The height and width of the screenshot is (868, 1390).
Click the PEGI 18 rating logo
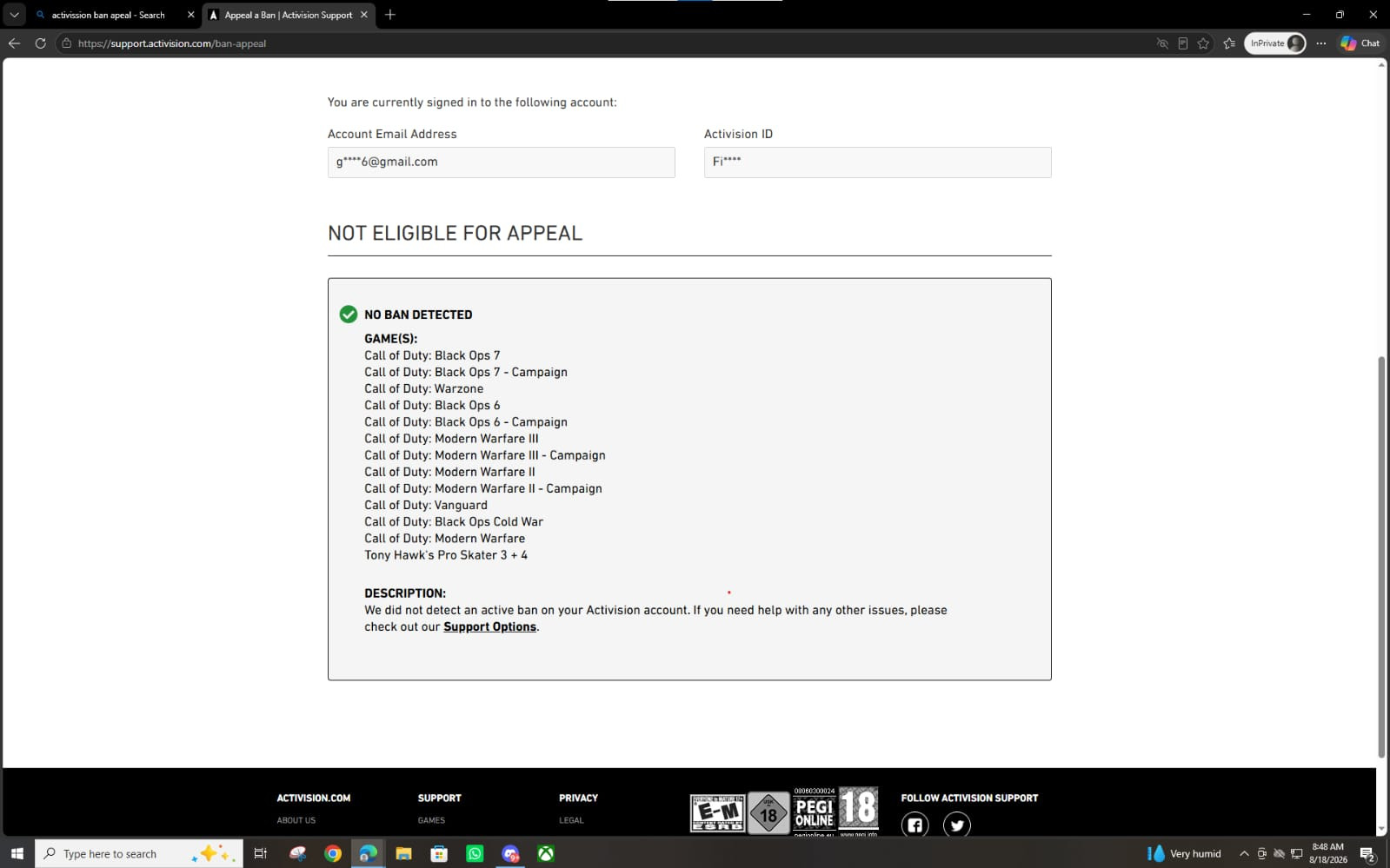point(859,812)
